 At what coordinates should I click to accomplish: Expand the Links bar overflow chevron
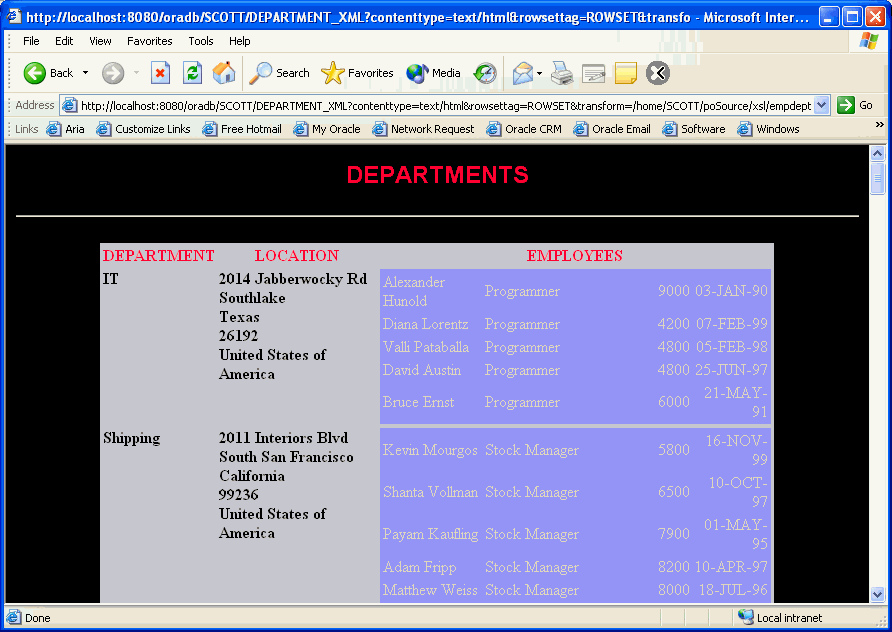point(880,125)
